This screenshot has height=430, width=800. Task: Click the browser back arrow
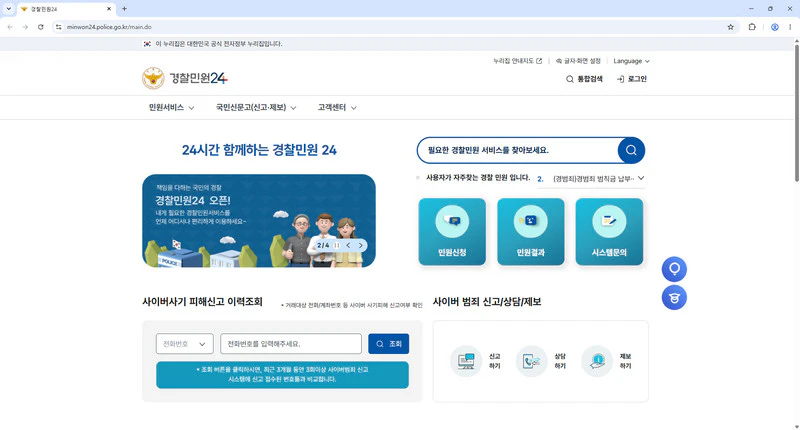[x=10, y=27]
